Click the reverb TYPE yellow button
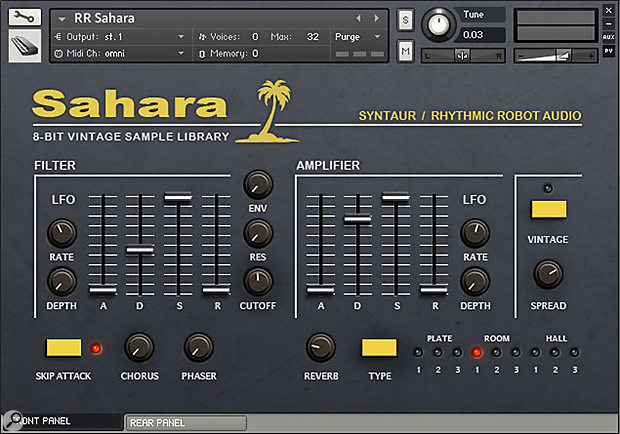The width and height of the screenshot is (620, 434). click(x=379, y=348)
